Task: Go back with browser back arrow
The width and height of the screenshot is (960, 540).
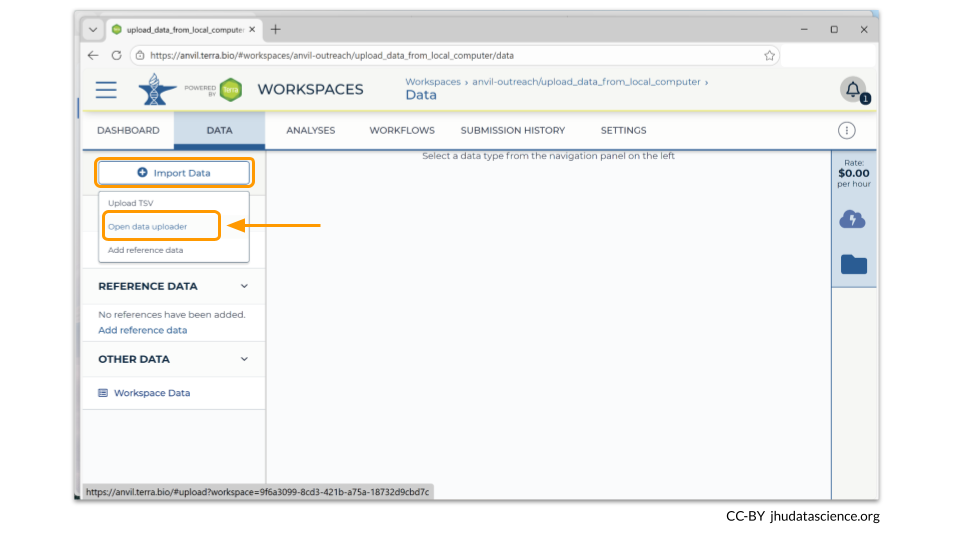Action: click(x=93, y=55)
